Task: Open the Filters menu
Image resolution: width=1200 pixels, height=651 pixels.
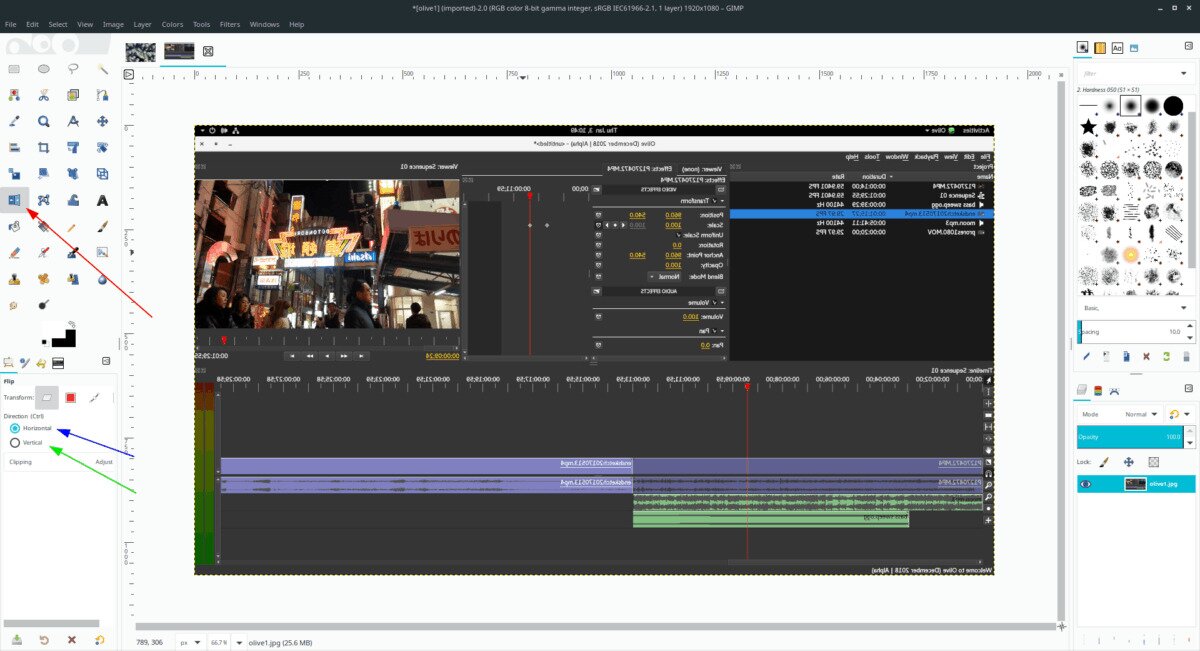Action: [x=229, y=24]
